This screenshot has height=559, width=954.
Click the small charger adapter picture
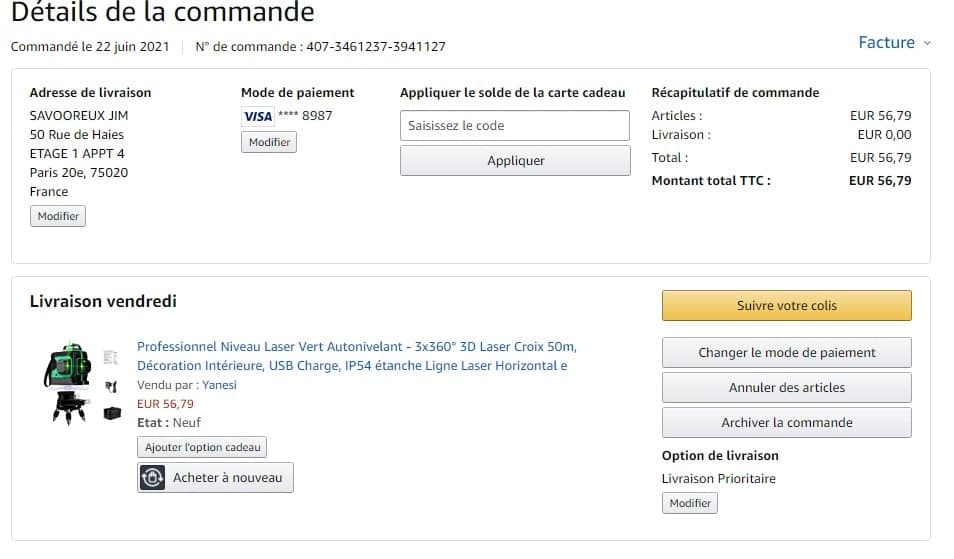coord(111,386)
